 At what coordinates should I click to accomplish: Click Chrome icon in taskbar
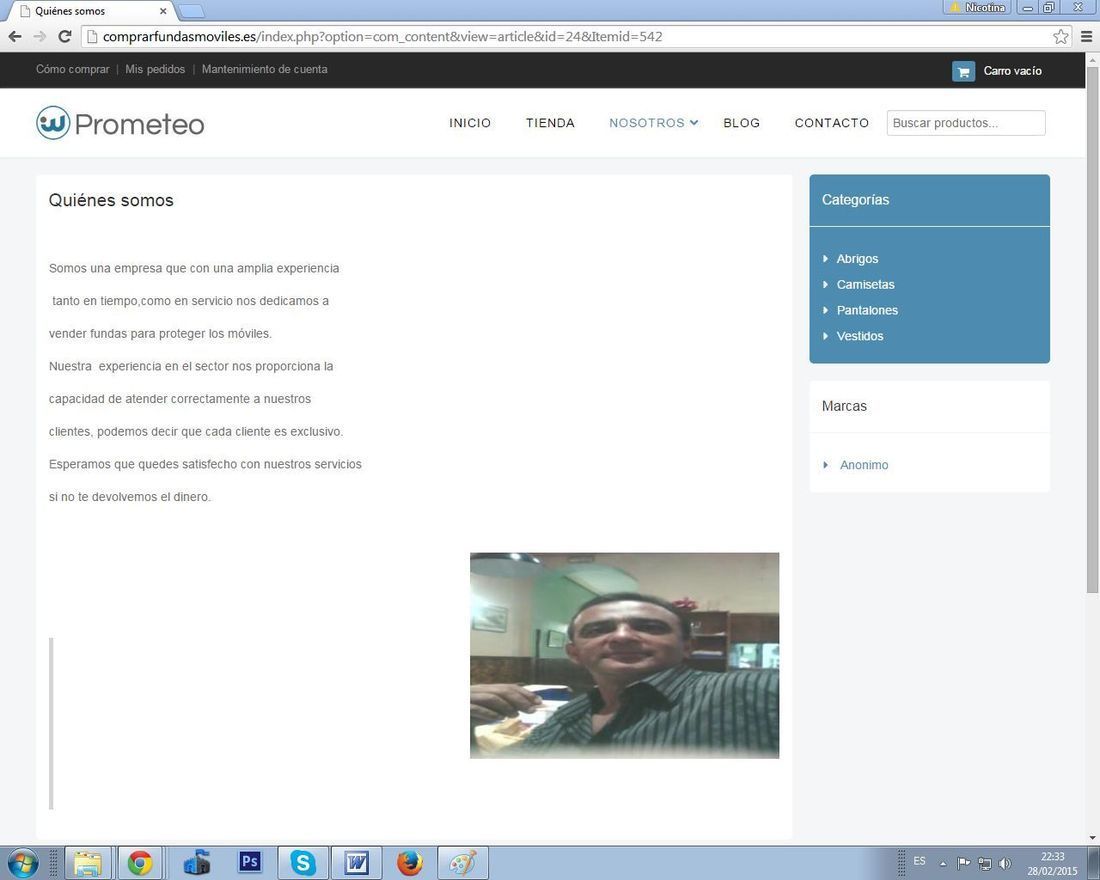point(140,863)
